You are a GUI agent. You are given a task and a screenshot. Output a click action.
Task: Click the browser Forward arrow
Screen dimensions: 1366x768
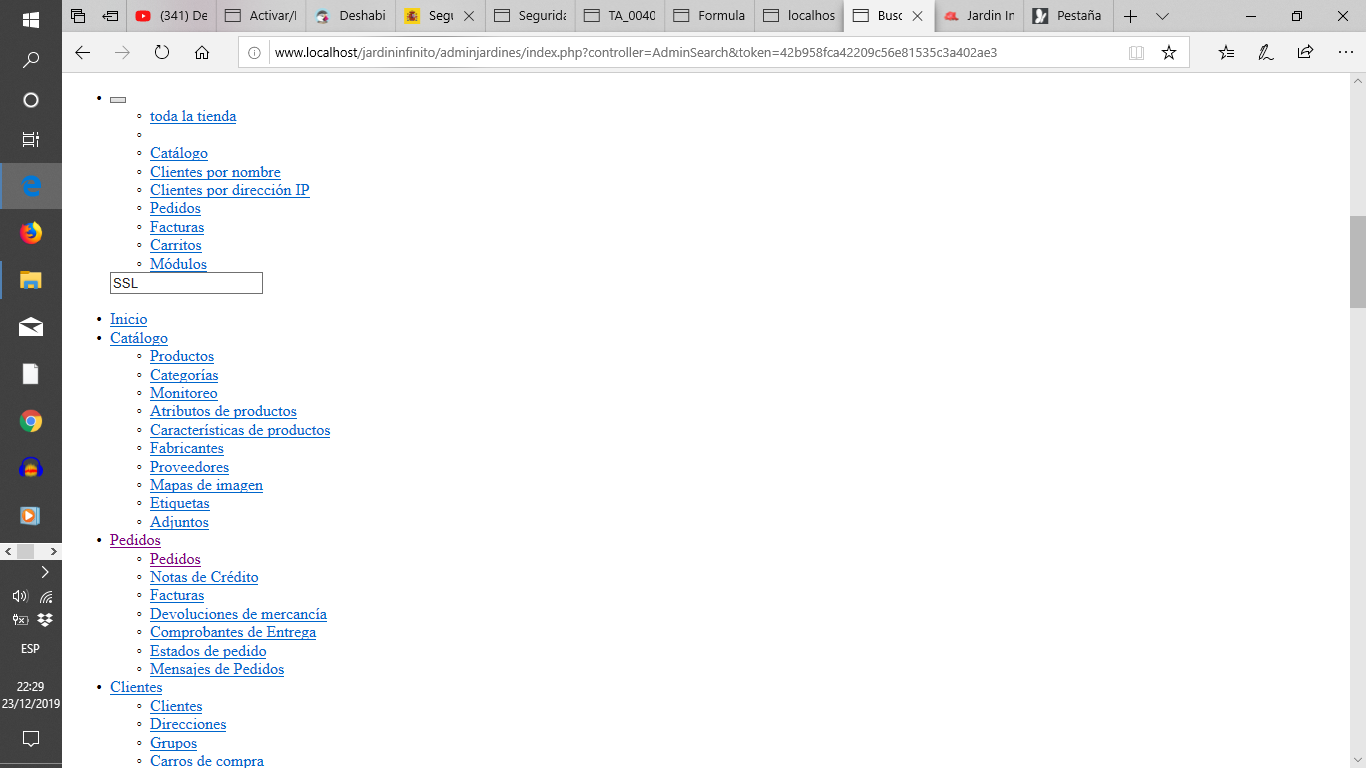[123, 53]
